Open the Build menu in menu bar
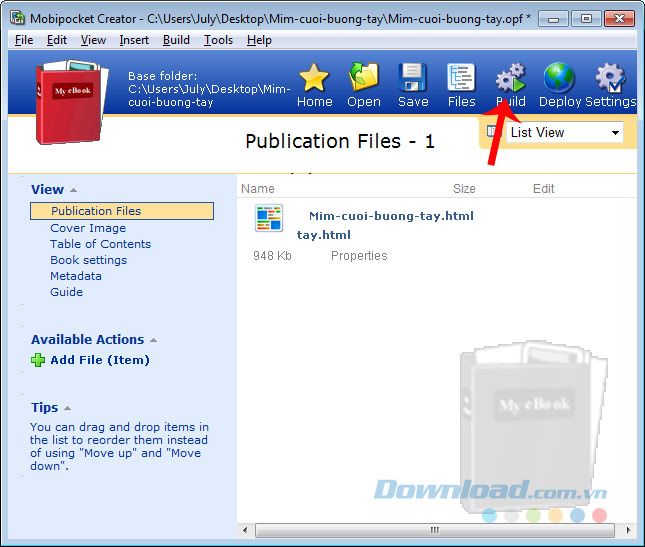The height and width of the screenshot is (547, 645). click(176, 40)
